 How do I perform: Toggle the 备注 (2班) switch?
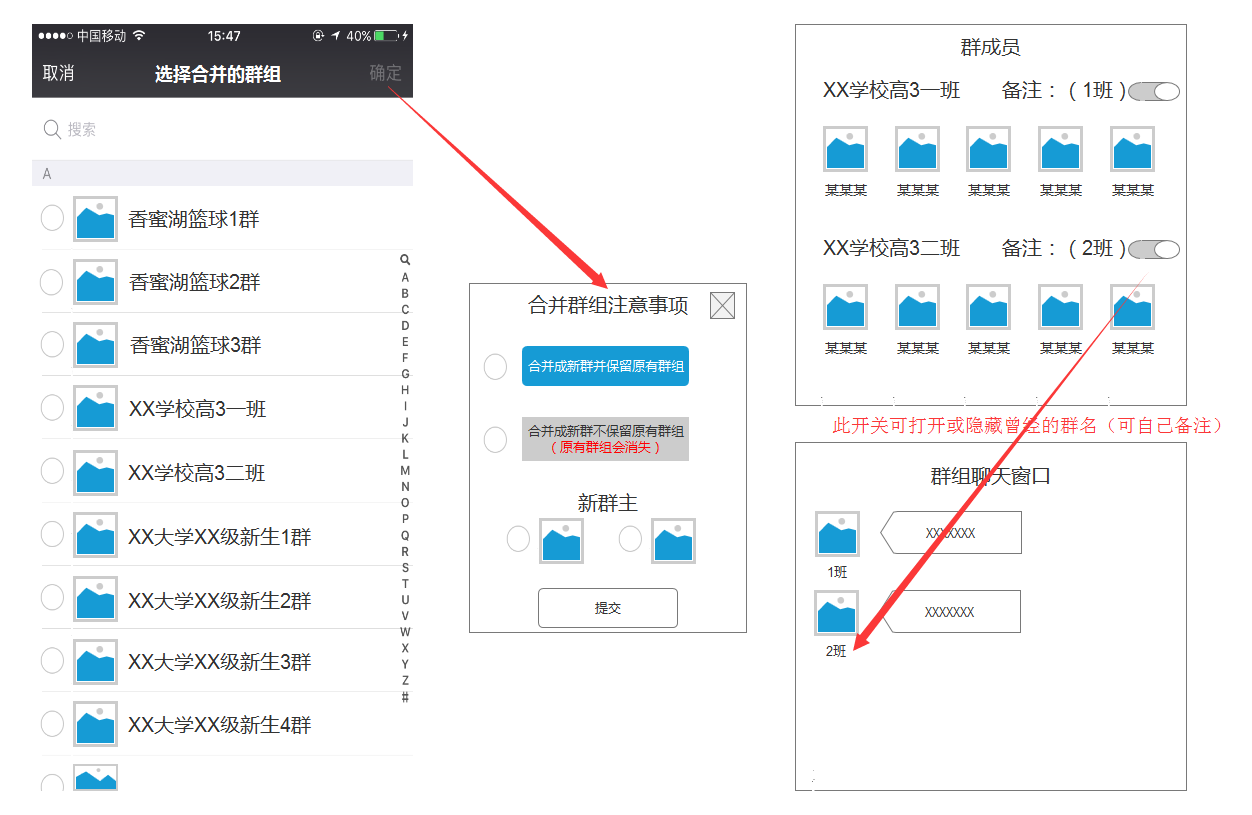click(x=1154, y=249)
